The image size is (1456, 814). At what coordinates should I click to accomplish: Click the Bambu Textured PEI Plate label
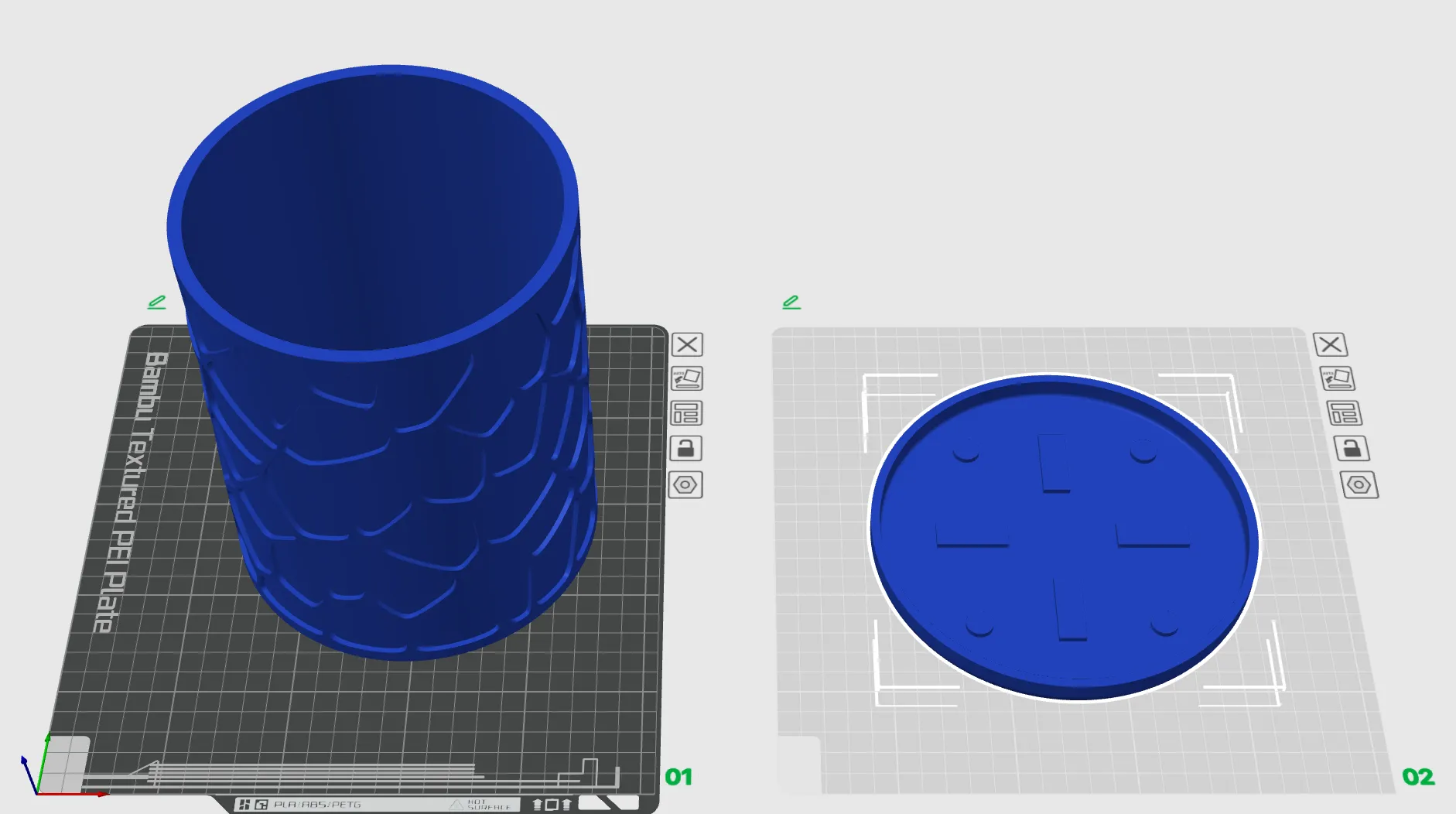click(130, 491)
